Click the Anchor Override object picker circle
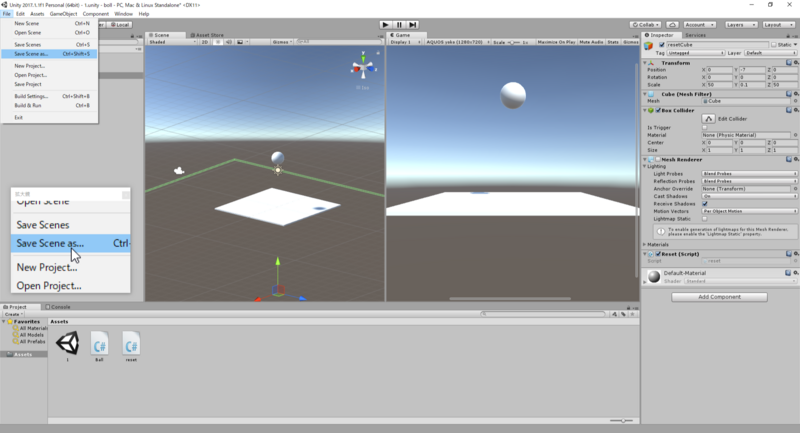800x433 pixels. point(795,189)
